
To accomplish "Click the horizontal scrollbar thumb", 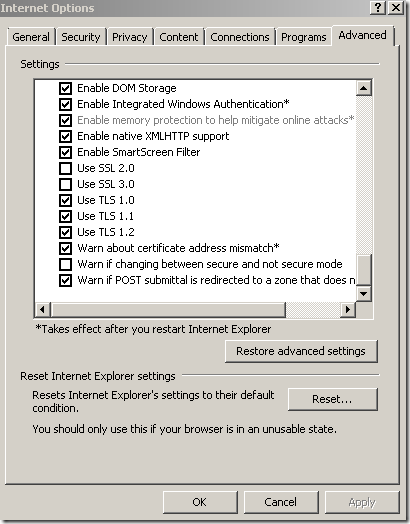I will (168, 309).
